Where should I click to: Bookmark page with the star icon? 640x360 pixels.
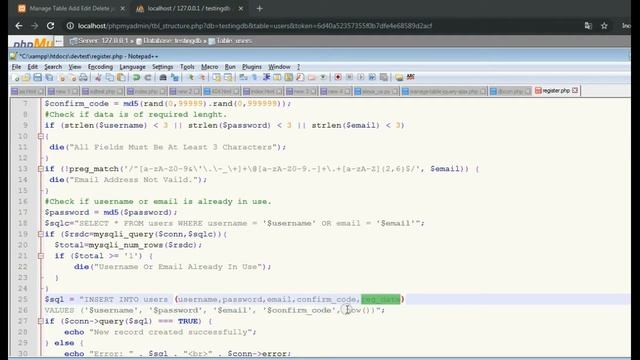pos(604,26)
